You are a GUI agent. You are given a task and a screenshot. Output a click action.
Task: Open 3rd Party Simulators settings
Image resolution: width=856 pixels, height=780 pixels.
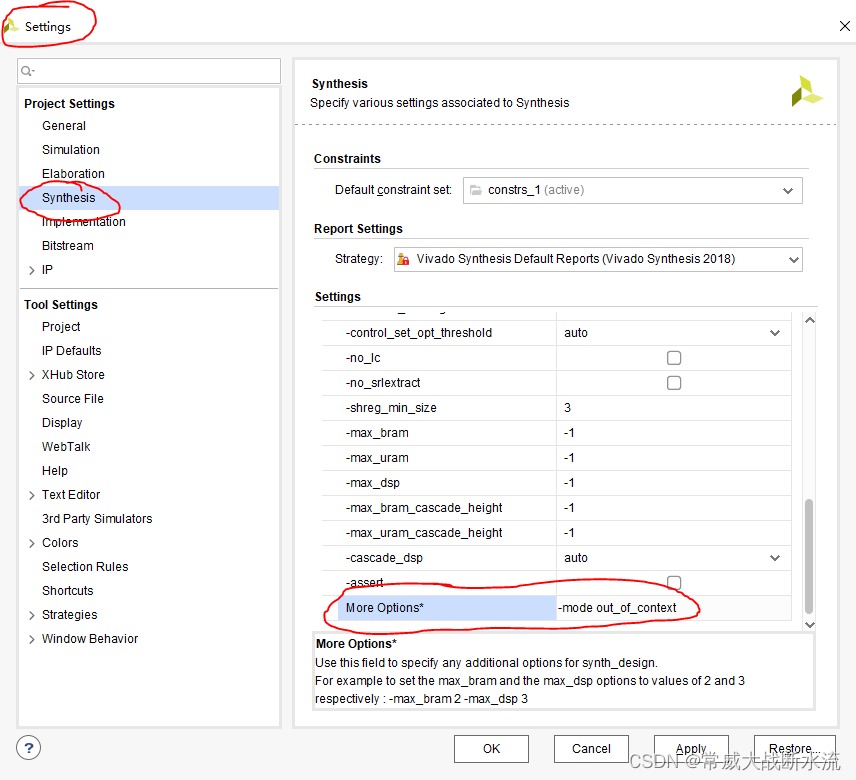pos(97,519)
